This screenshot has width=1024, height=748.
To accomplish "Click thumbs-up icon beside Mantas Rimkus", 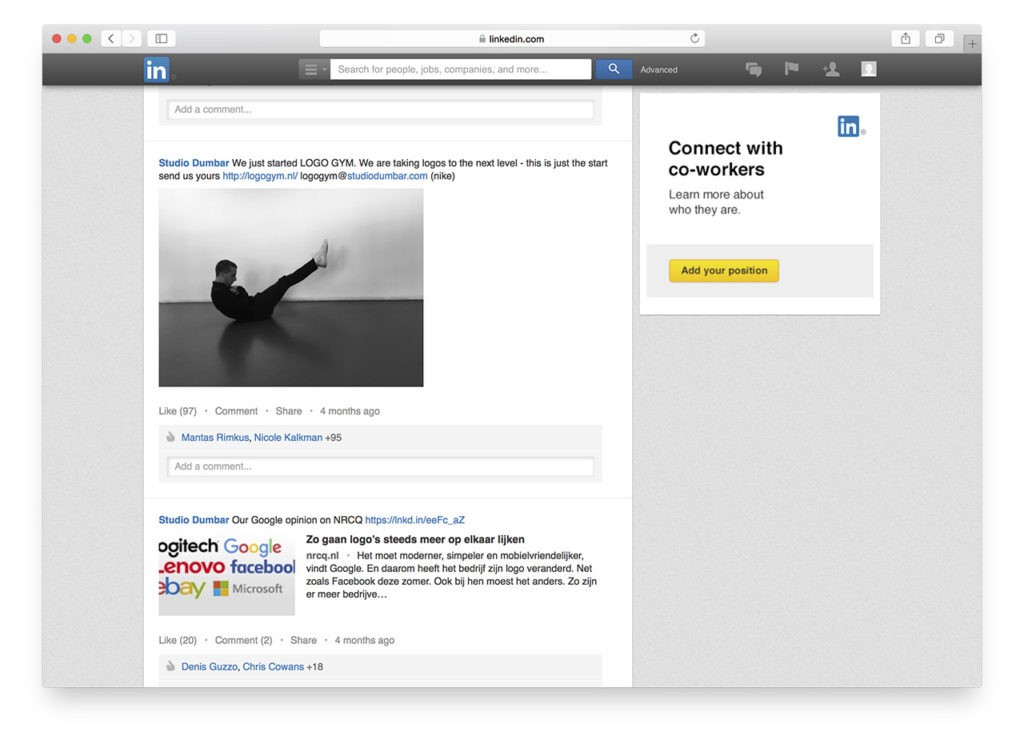I will [x=170, y=437].
